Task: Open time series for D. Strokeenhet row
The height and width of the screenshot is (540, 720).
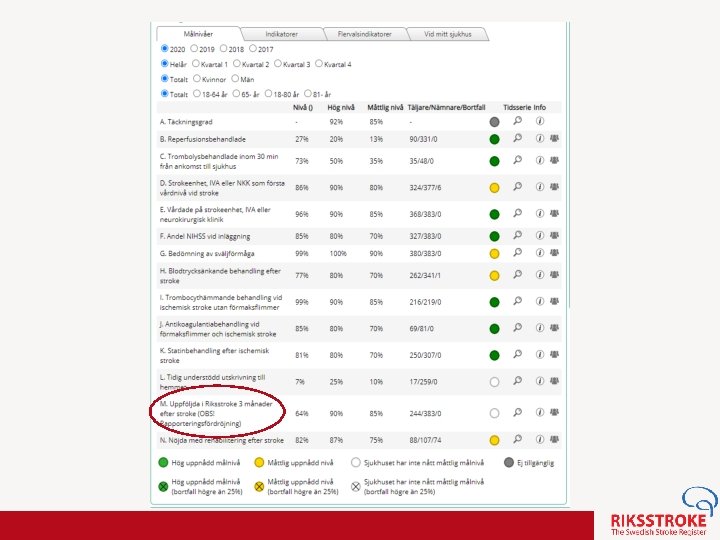Action: point(518,186)
